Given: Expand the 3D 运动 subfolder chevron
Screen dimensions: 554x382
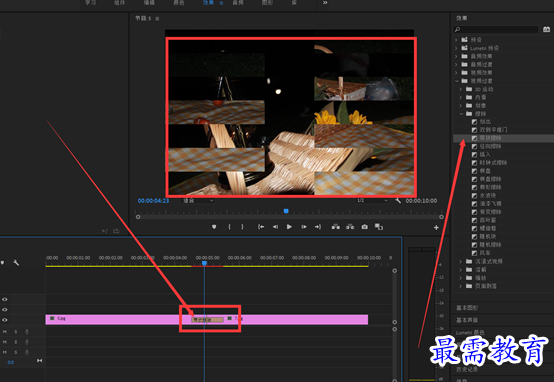Looking at the screenshot, I should coord(461,89).
